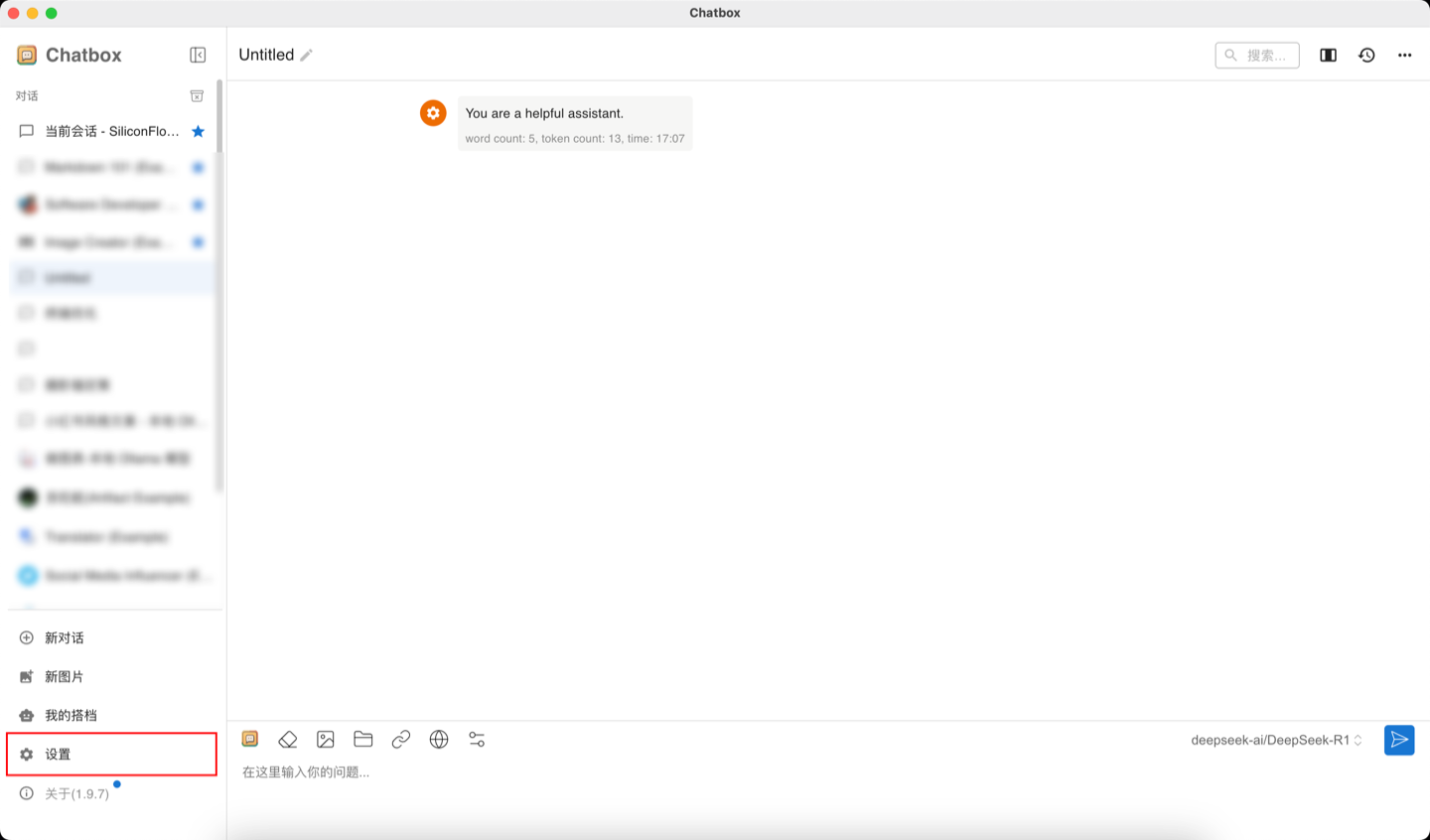Open conversation history with the clock icon

1366,56
